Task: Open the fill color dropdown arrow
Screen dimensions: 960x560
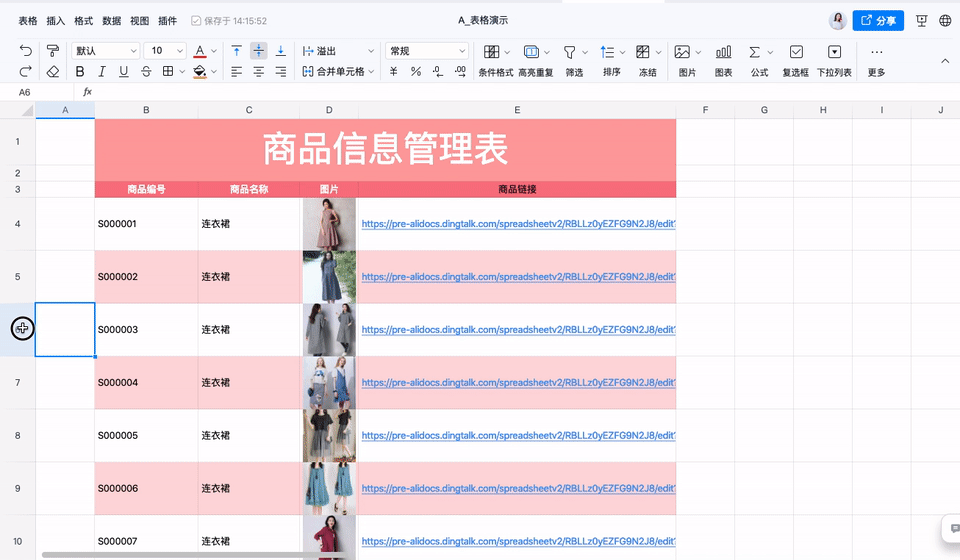Action: point(214,72)
